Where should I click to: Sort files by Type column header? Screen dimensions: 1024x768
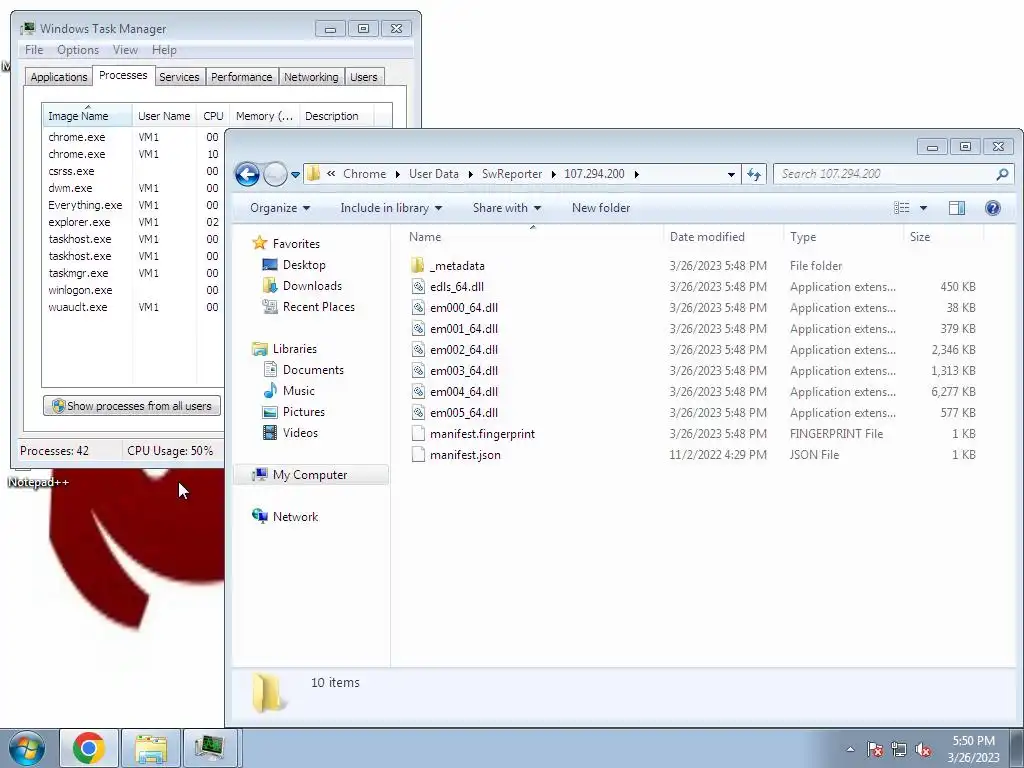(x=843, y=236)
